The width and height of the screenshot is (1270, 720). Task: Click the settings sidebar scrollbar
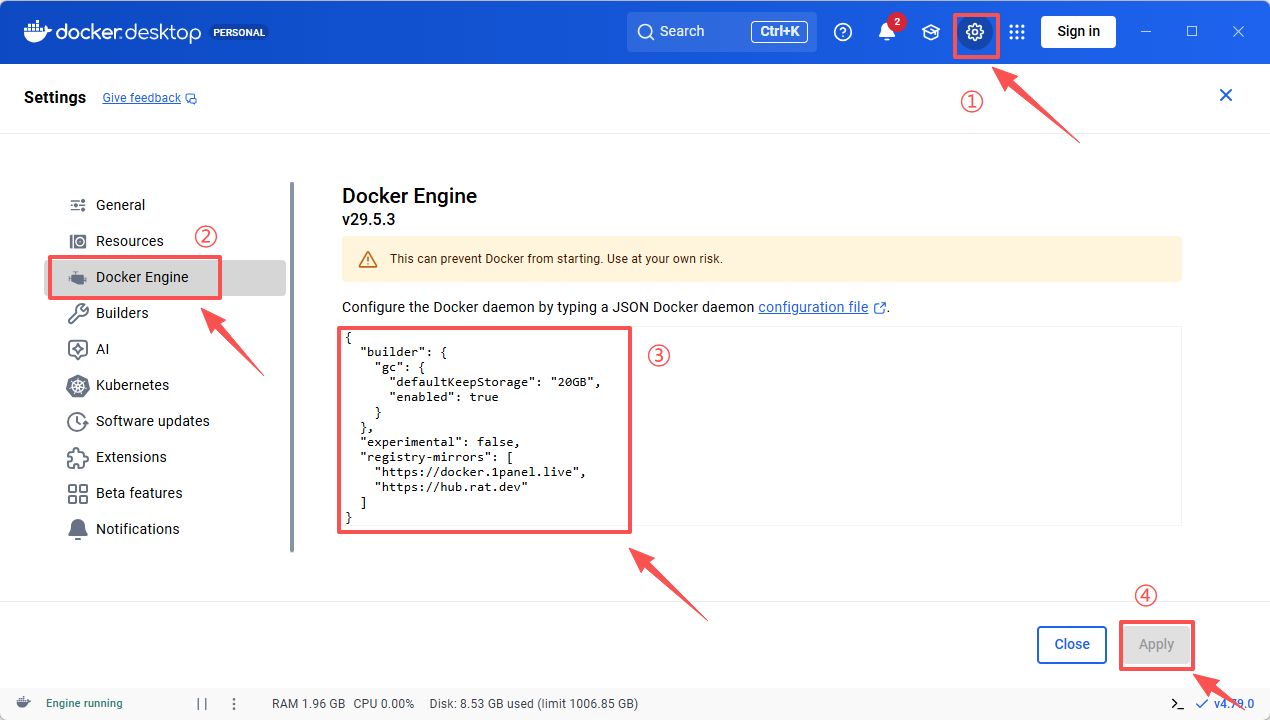tap(292, 367)
